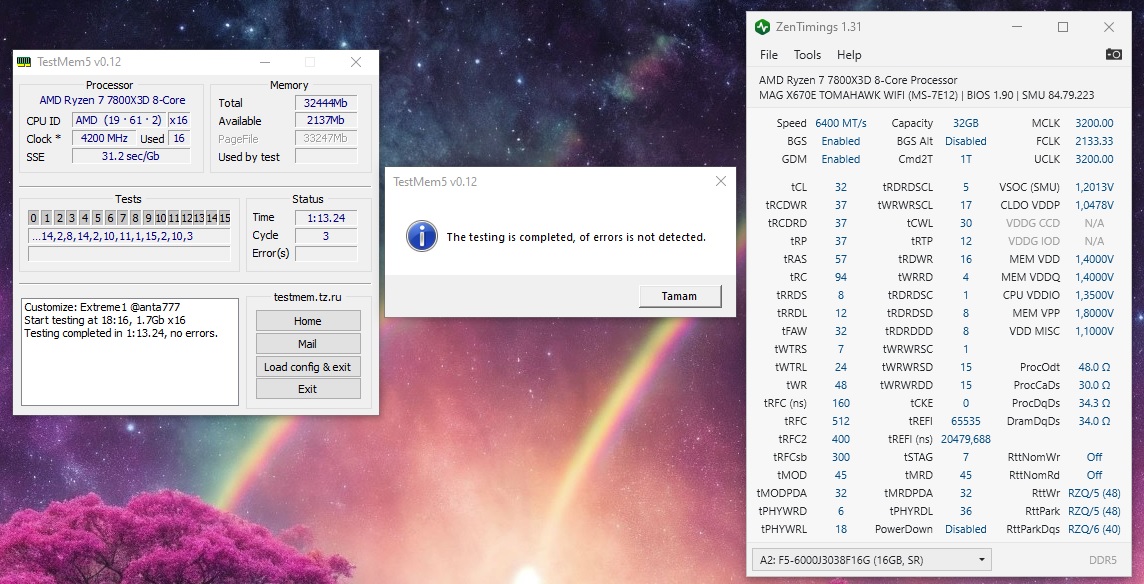The image size is (1144, 584).
Task: Click log line 'Customize: Extreme1 @anta777'
Action: [102, 307]
